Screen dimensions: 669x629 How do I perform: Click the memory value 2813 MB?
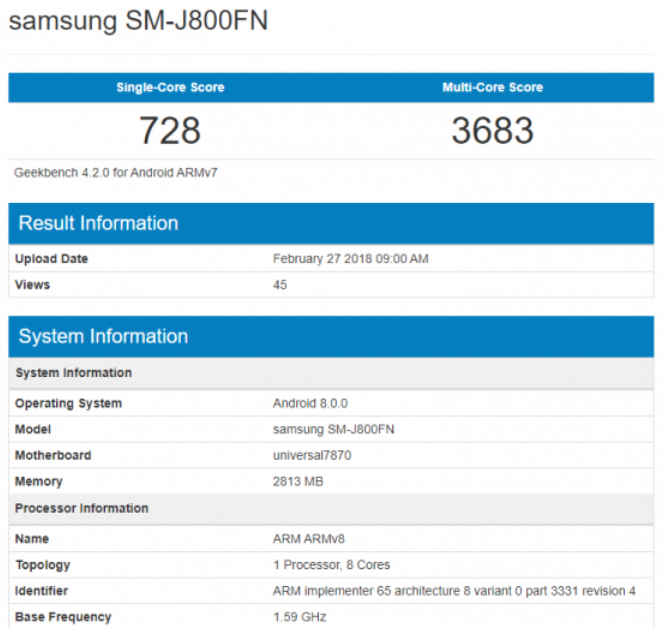click(298, 482)
